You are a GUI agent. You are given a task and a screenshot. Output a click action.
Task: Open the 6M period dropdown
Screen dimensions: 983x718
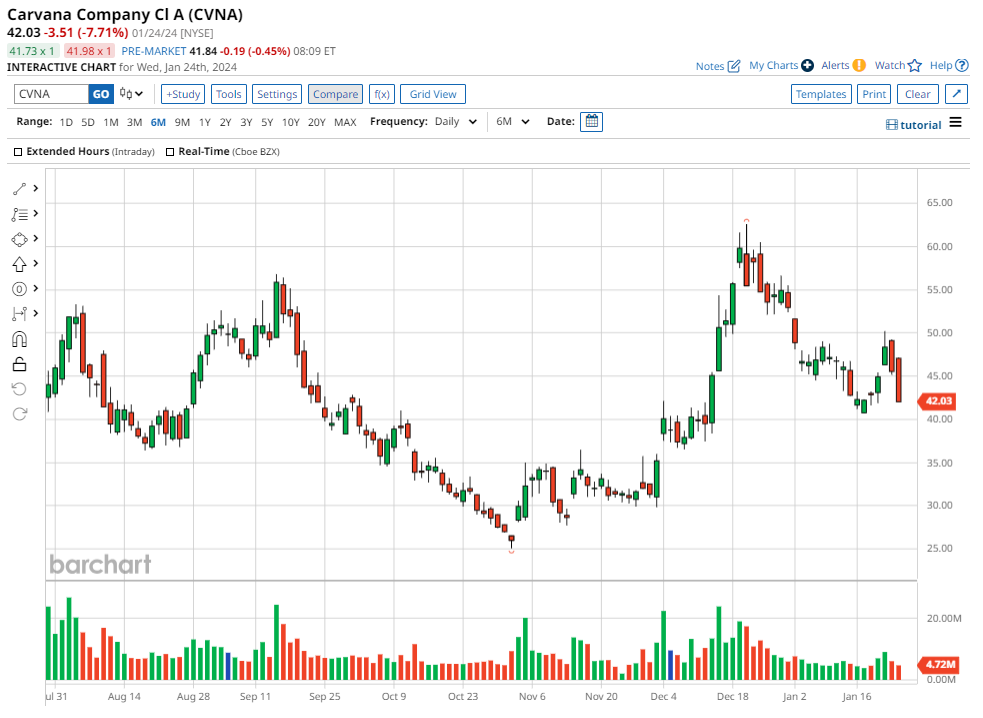[x=513, y=122]
